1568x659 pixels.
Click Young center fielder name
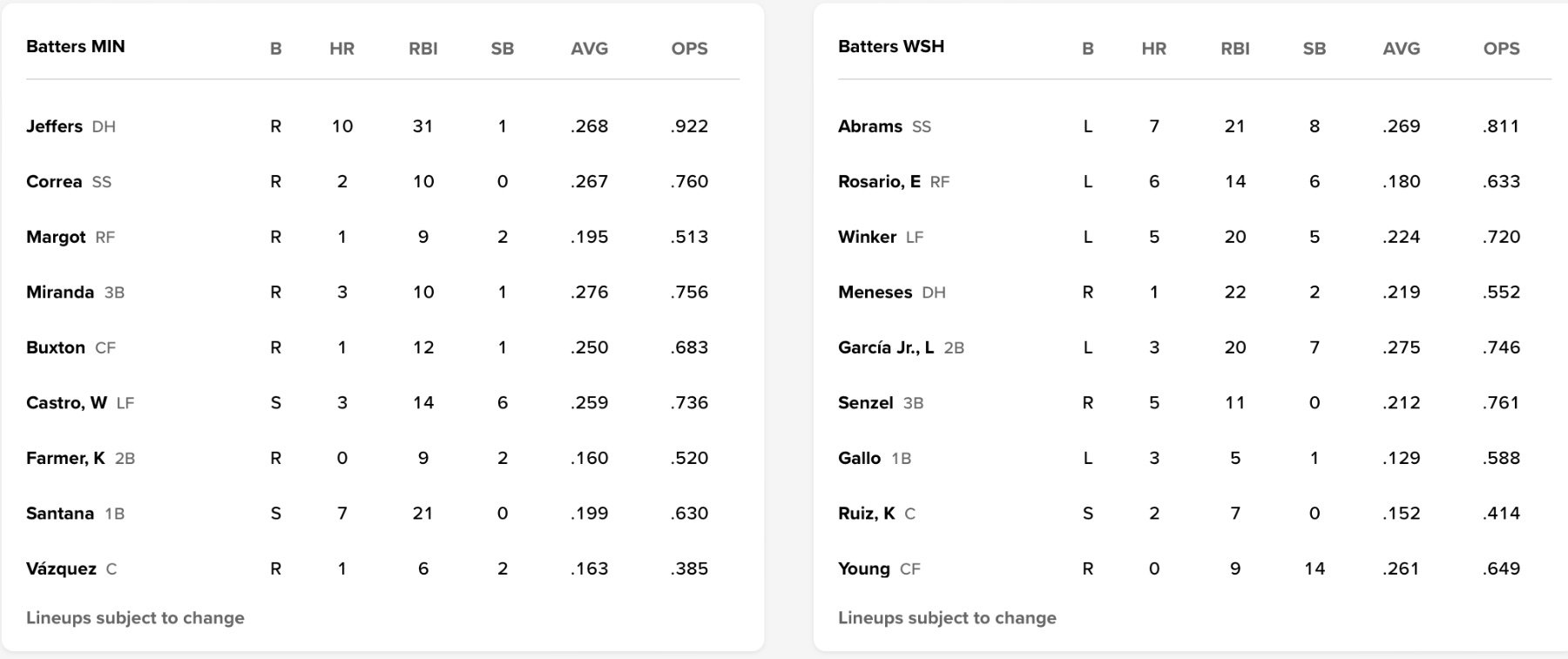click(x=863, y=568)
